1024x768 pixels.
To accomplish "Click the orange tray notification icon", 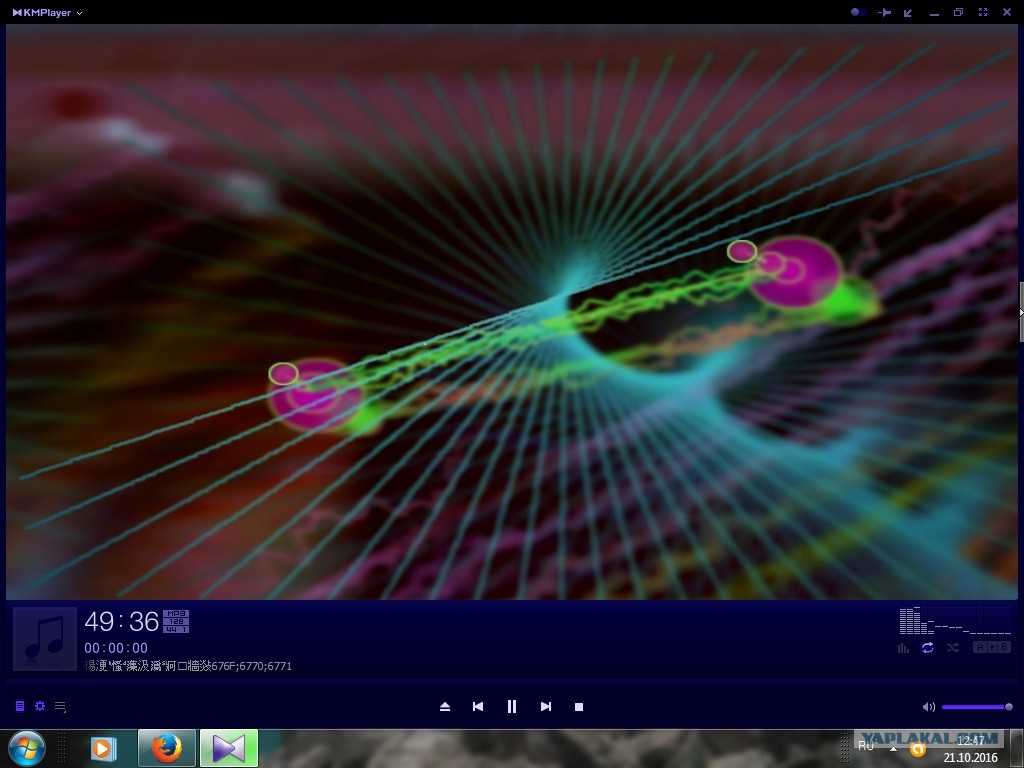I will point(918,749).
